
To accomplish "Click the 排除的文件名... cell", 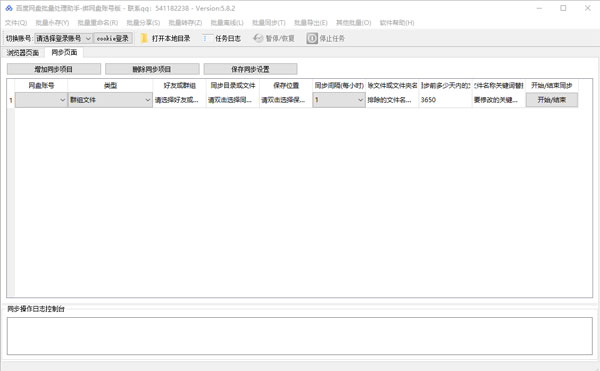I will click(x=392, y=100).
